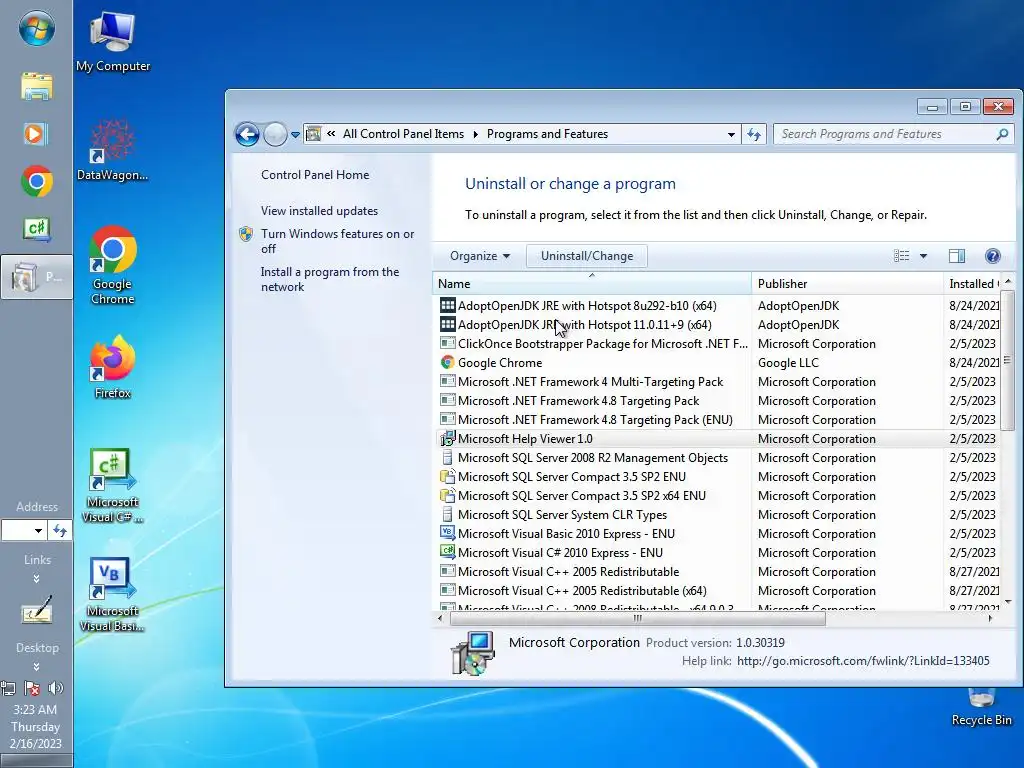Open the Organize dropdown menu
This screenshot has height=768, width=1024.
click(x=479, y=256)
